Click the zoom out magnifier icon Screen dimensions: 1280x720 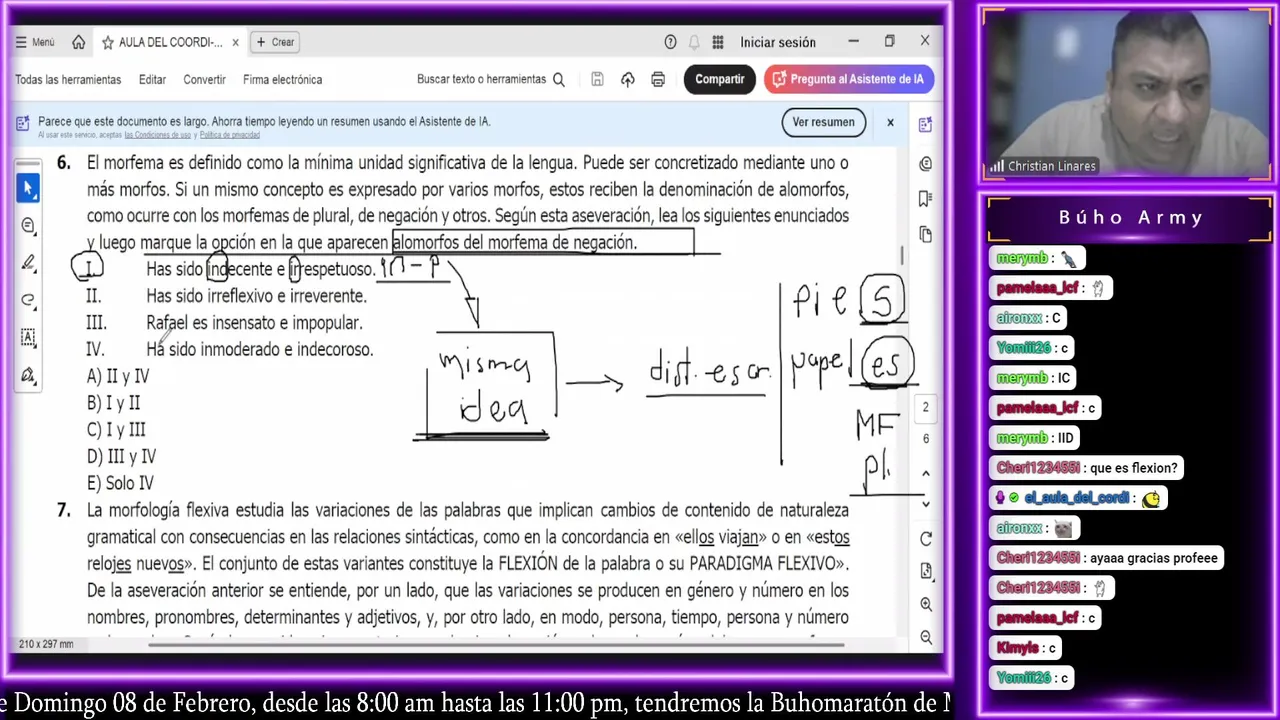click(x=925, y=636)
